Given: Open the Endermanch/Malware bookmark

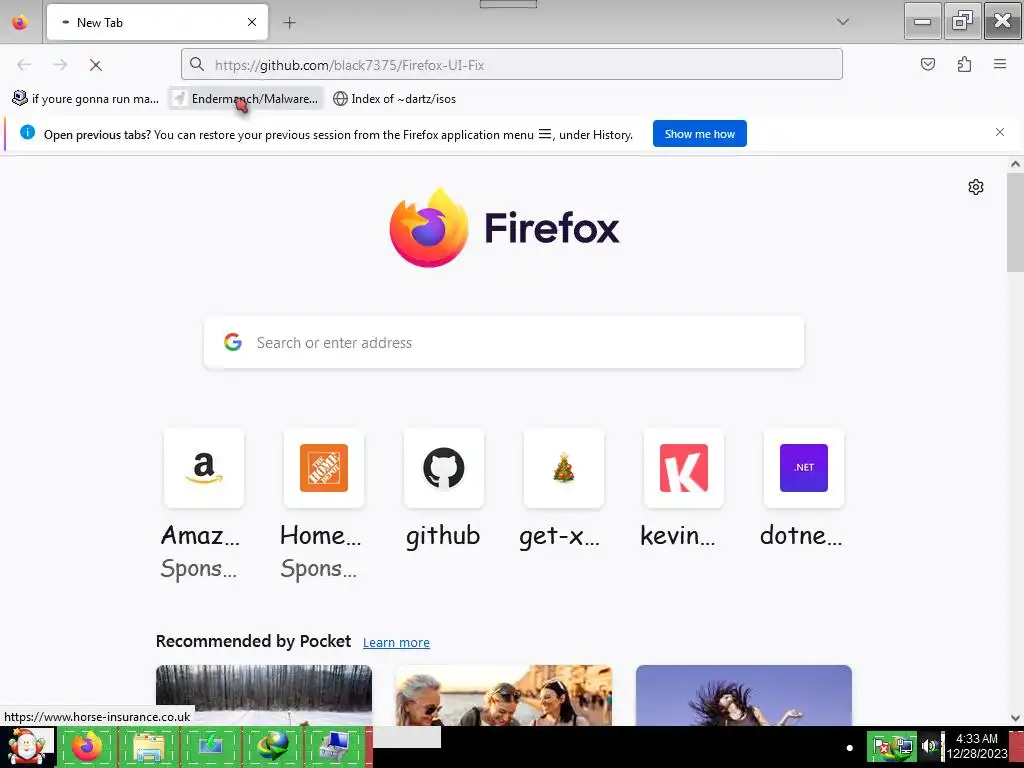Looking at the screenshot, I should pos(246,99).
